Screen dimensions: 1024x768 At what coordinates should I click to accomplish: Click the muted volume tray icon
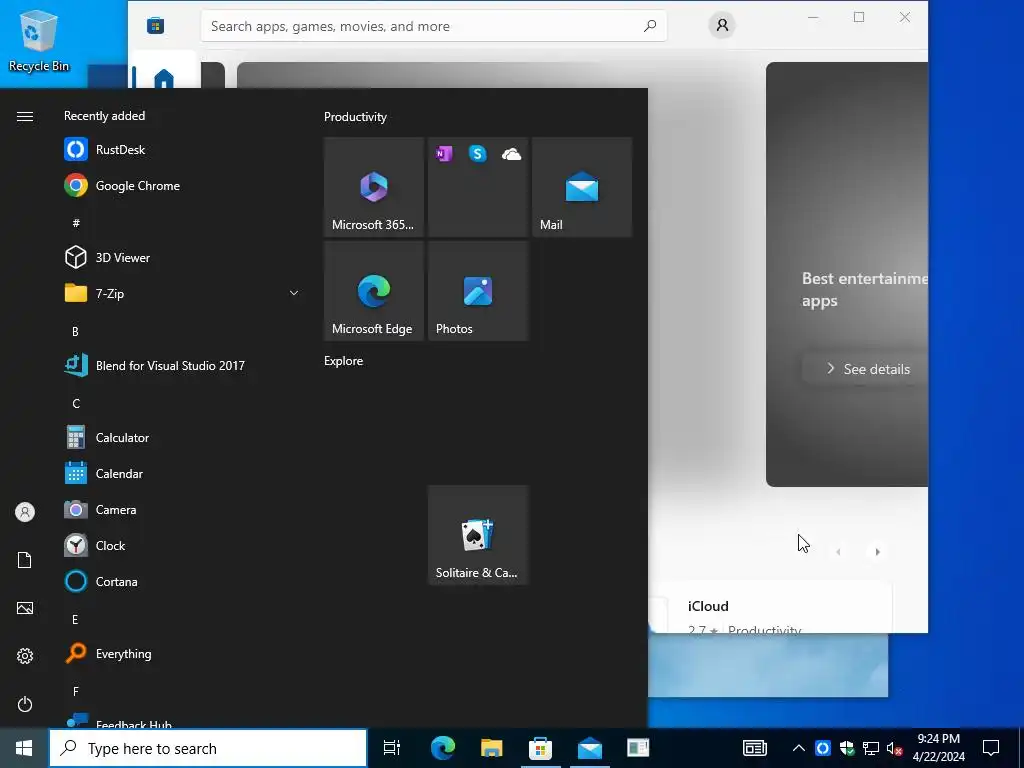coord(894,748)
